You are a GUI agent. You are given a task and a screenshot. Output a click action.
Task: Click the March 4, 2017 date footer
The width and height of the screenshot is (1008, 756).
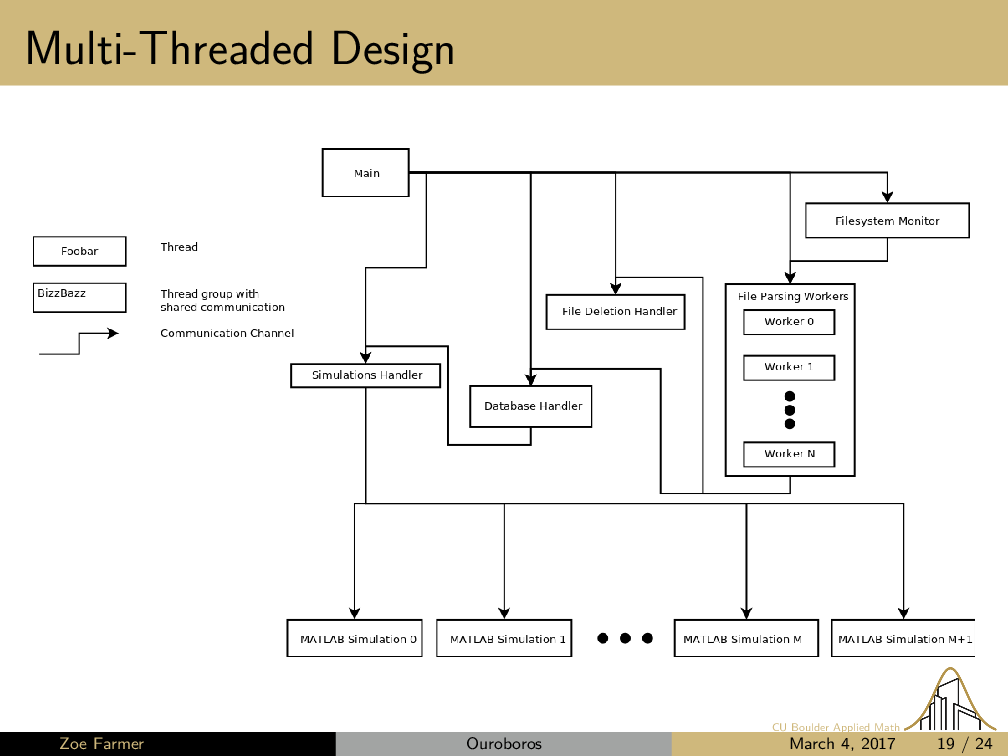click(842, 744)
